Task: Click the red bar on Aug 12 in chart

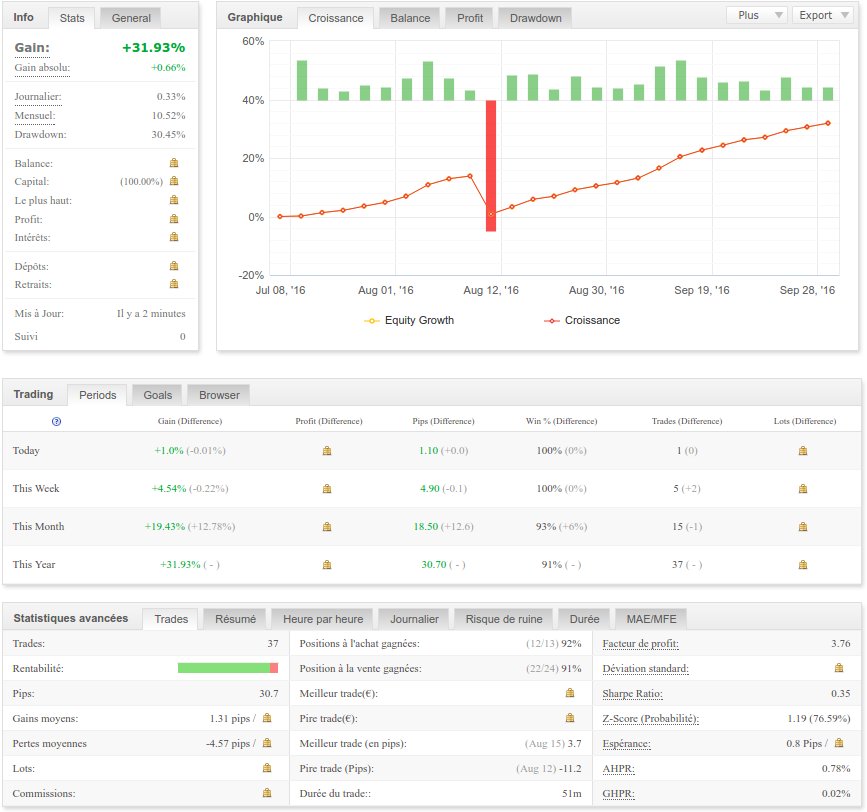Action: pyautogui.click(x=491, y=165)
